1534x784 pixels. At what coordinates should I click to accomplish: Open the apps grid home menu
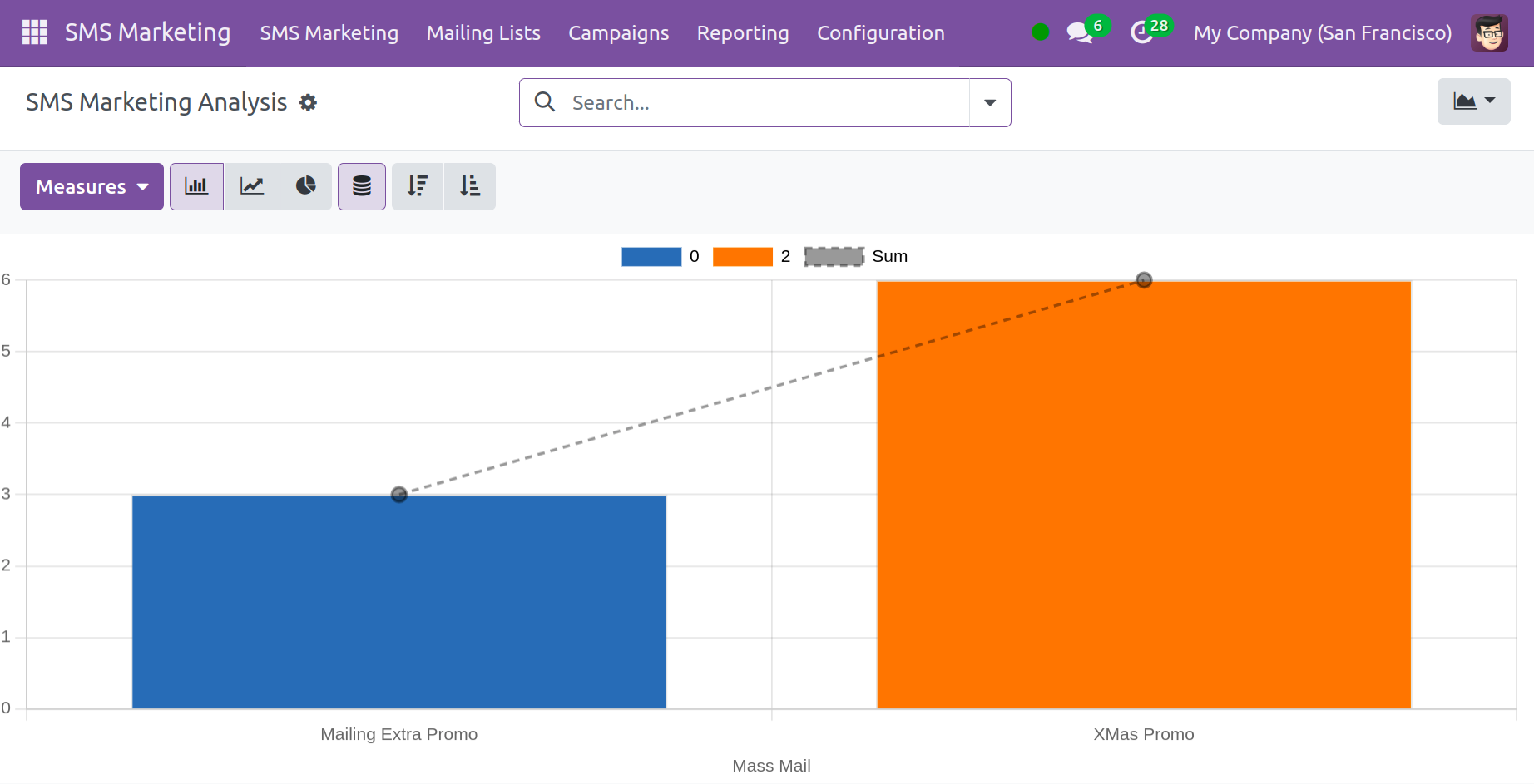34,32
